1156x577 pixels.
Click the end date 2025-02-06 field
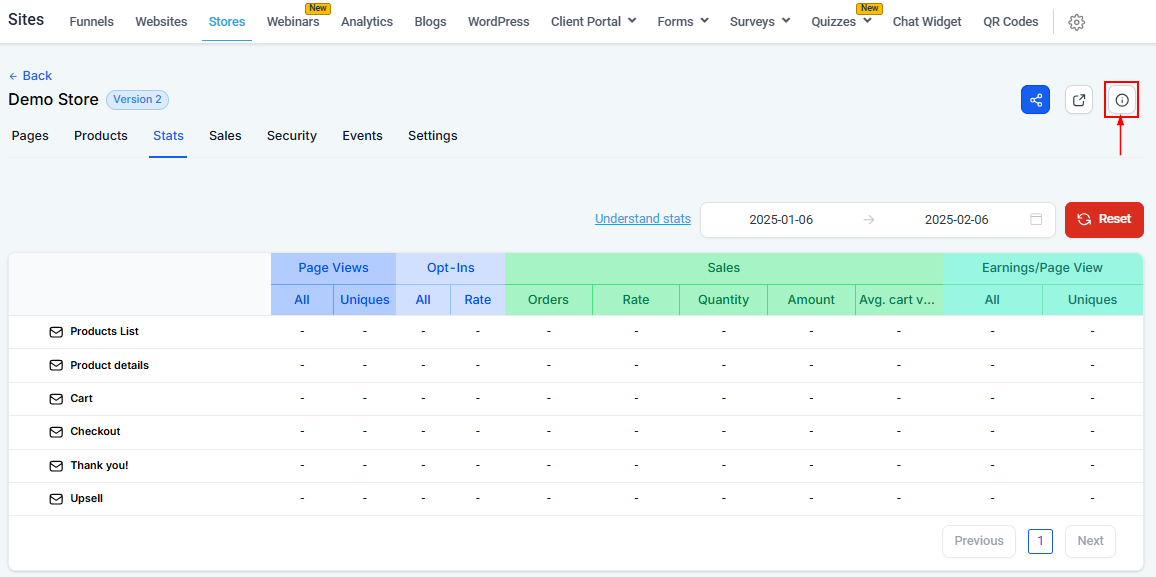point(956,219)
